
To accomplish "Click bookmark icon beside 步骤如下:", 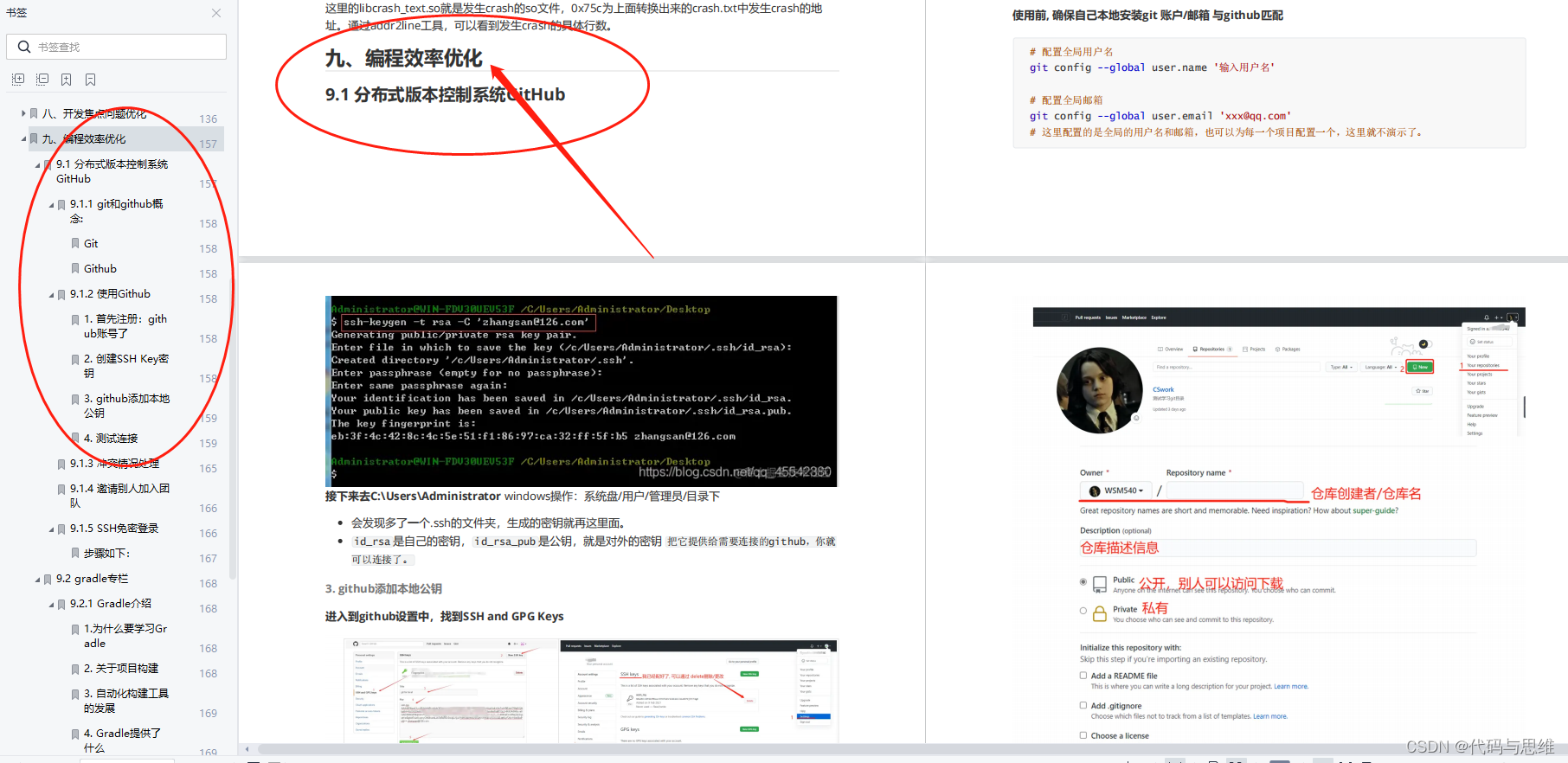I will coord(75,554).
